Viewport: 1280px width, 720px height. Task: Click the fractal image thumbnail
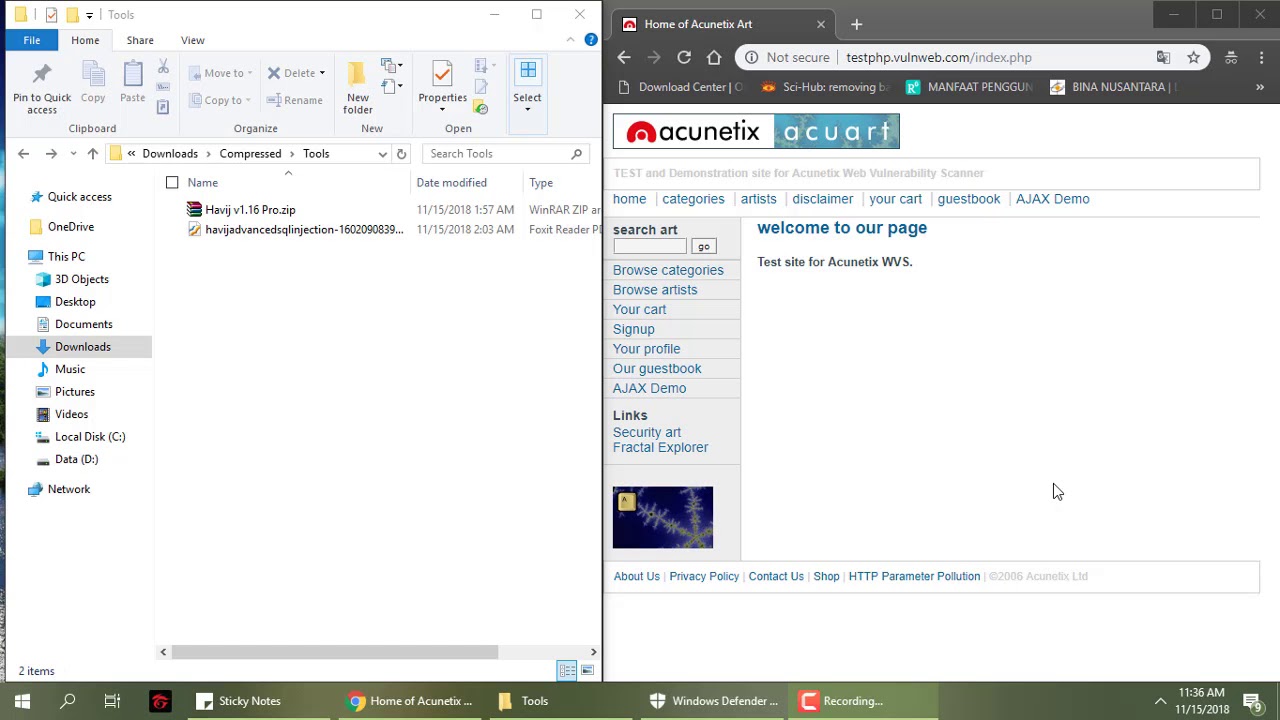point(663,518)
